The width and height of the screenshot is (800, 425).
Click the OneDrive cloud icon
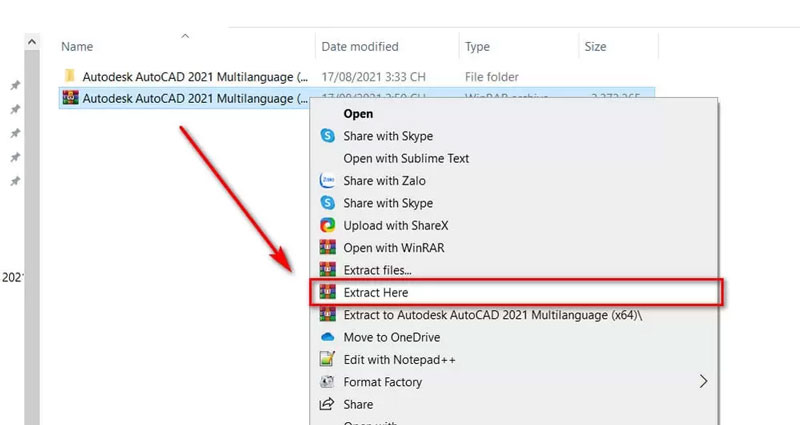point(327,337)
